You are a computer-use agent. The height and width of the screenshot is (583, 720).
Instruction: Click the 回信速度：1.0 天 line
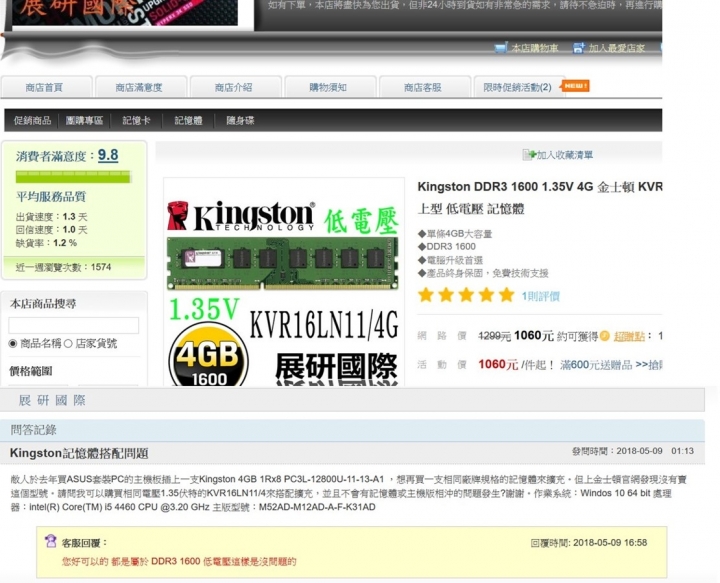coord(51,230)
